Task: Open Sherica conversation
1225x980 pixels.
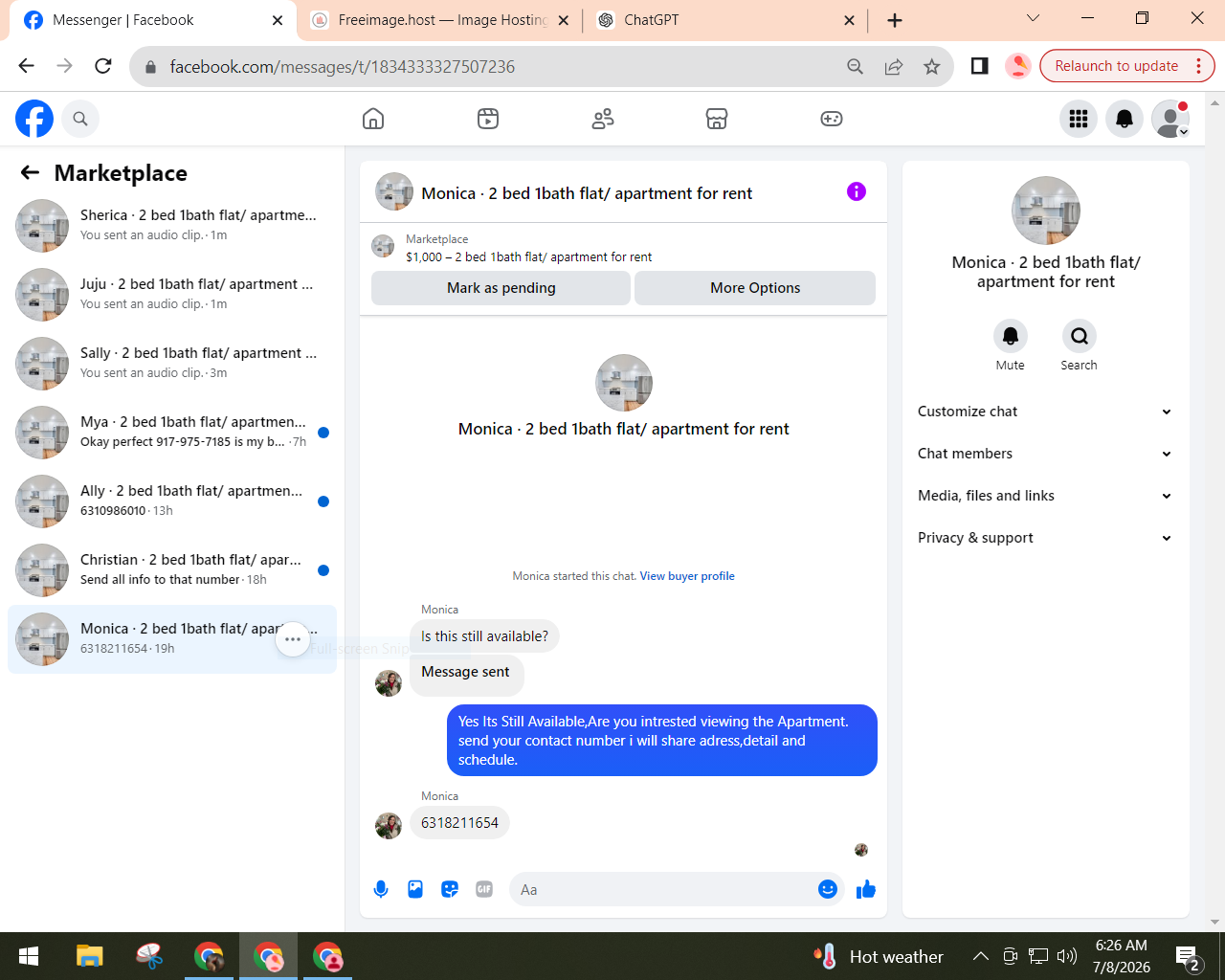Action: 172,226
